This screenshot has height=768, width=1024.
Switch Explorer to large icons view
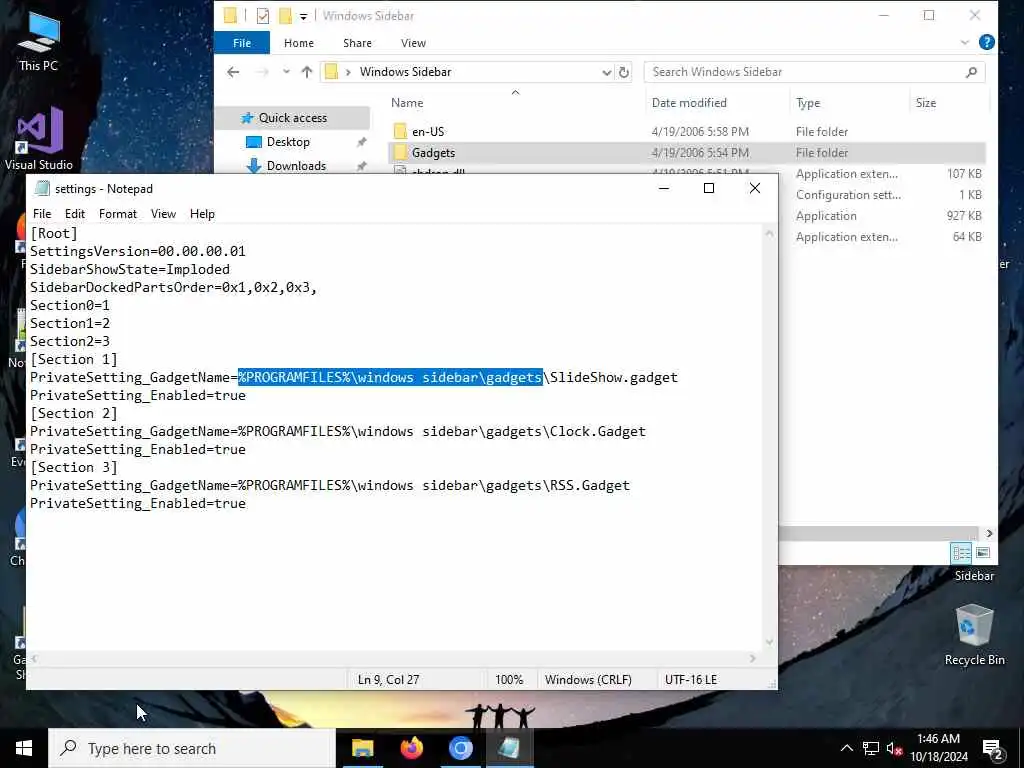983,553
